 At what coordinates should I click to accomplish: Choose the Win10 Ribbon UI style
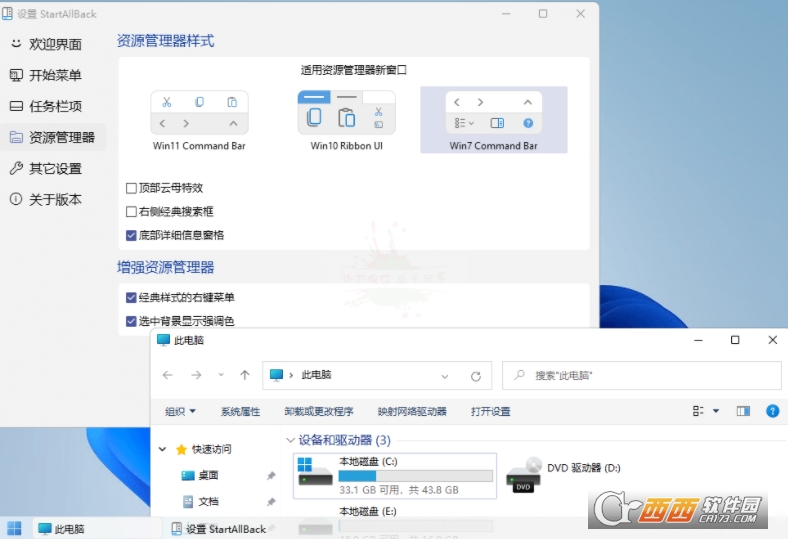[x=346, y=113]
